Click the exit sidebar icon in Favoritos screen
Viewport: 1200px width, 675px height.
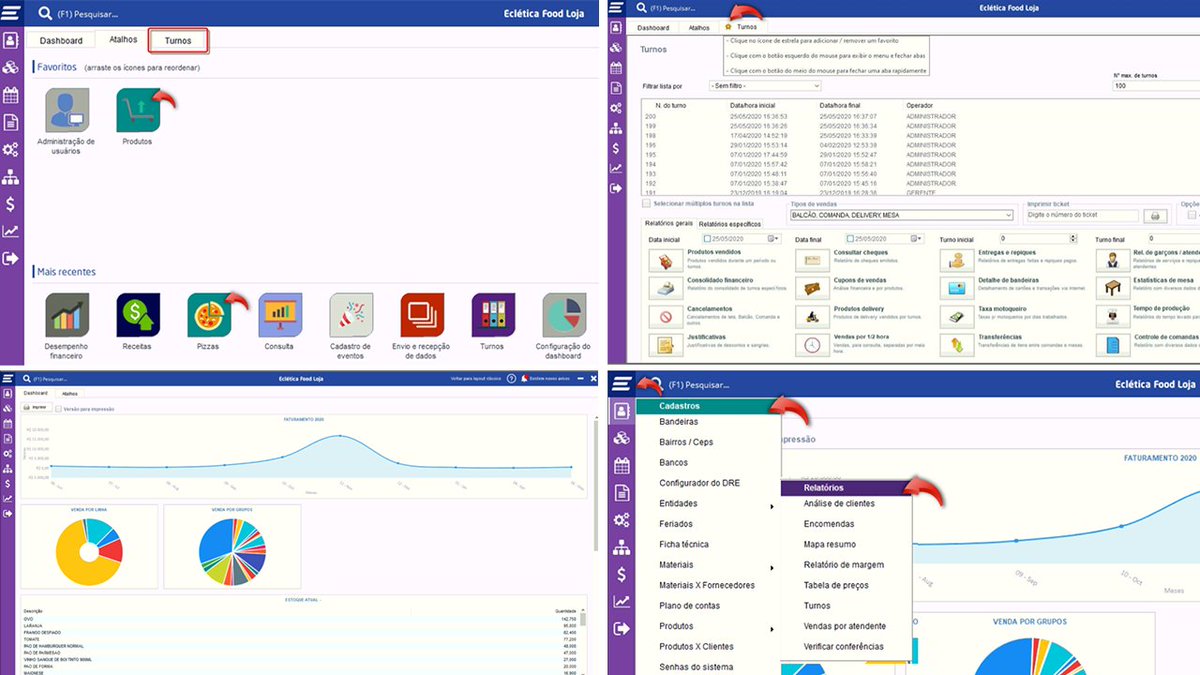tap(10, 258)
